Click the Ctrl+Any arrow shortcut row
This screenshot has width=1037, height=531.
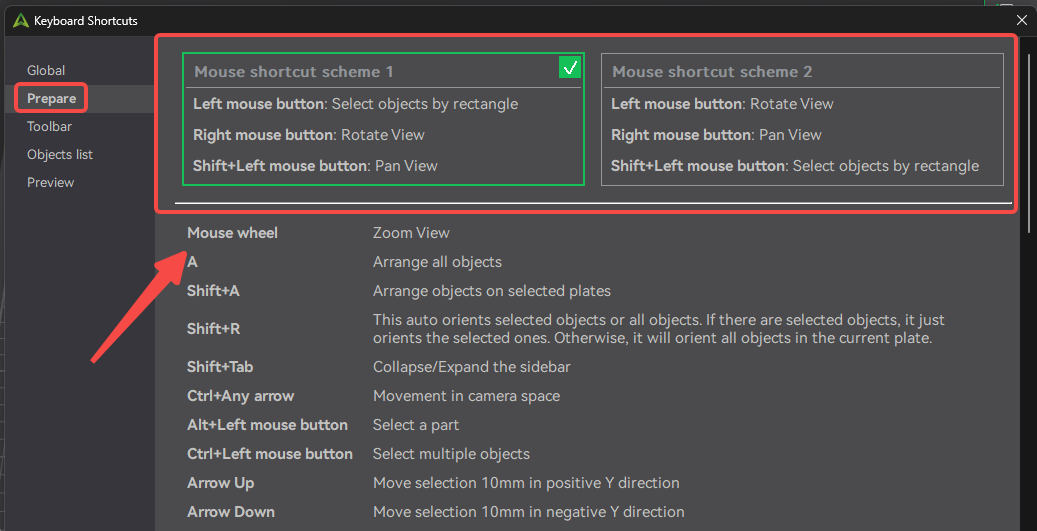240,396
